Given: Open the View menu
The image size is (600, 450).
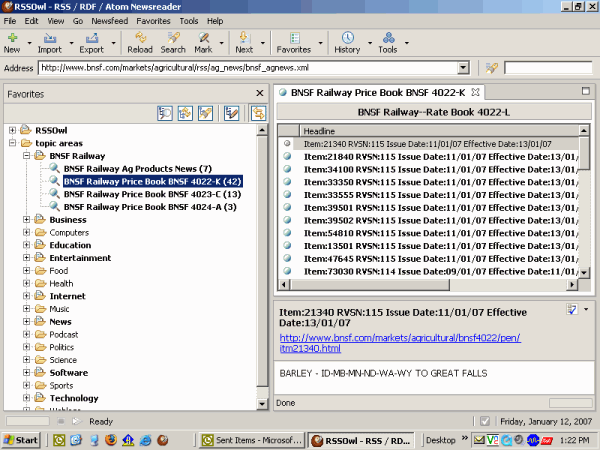Looking at the screenshot, I should coord(55,21).
